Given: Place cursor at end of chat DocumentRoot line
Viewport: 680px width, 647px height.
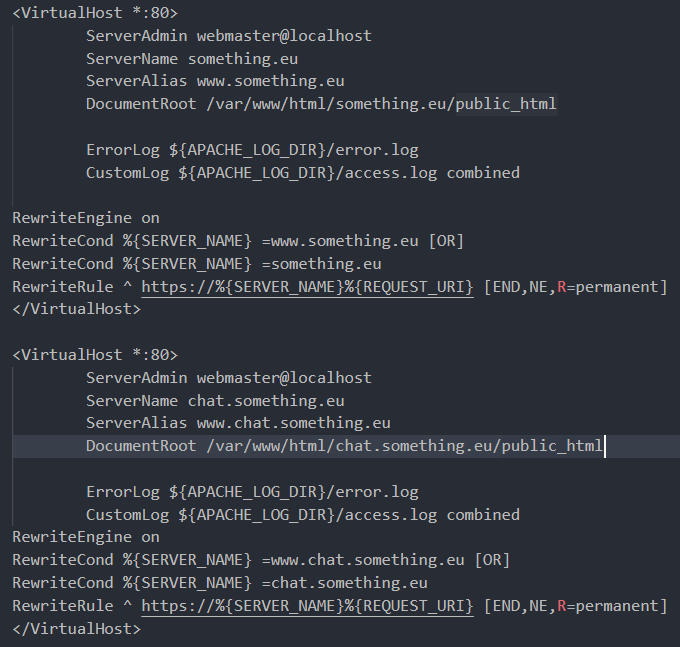Looking at the screenshot, I should (604, 446).
